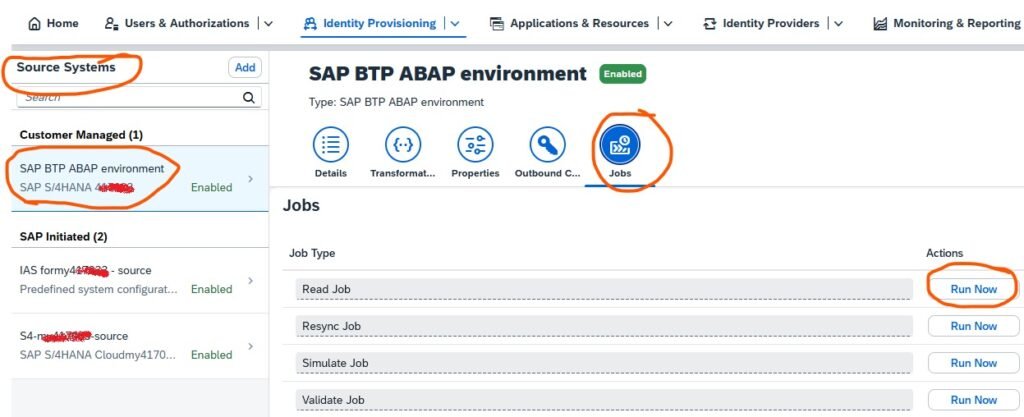1024x417 pixels.
Task: Run the Resync Job now
Action: [973, 326]
